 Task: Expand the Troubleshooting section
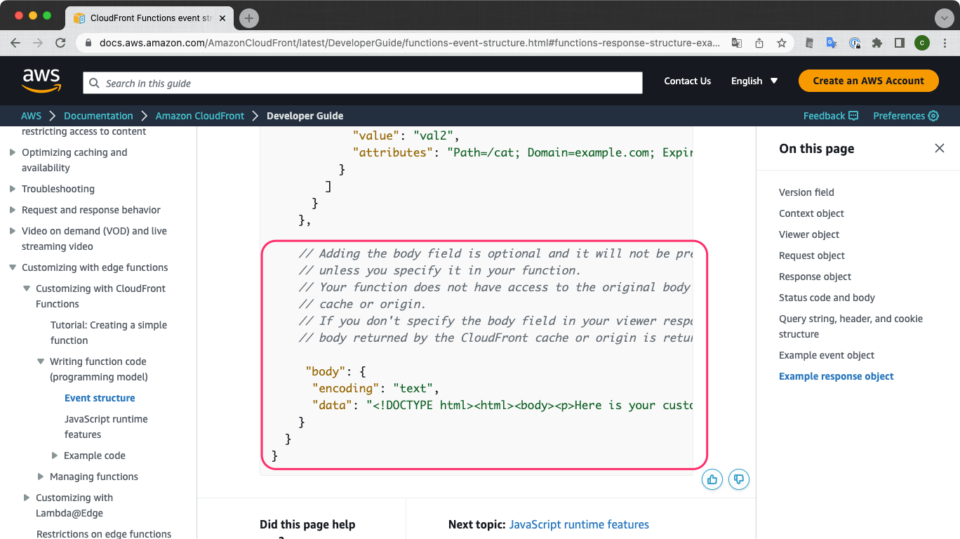pyautogui.click(x=12, y=189)
